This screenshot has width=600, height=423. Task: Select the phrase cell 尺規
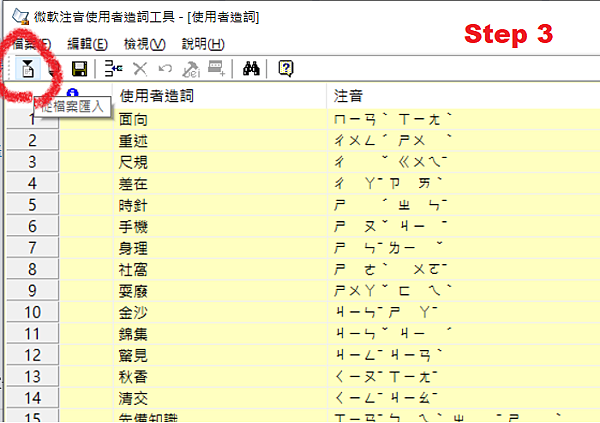(x=220, y=162)
